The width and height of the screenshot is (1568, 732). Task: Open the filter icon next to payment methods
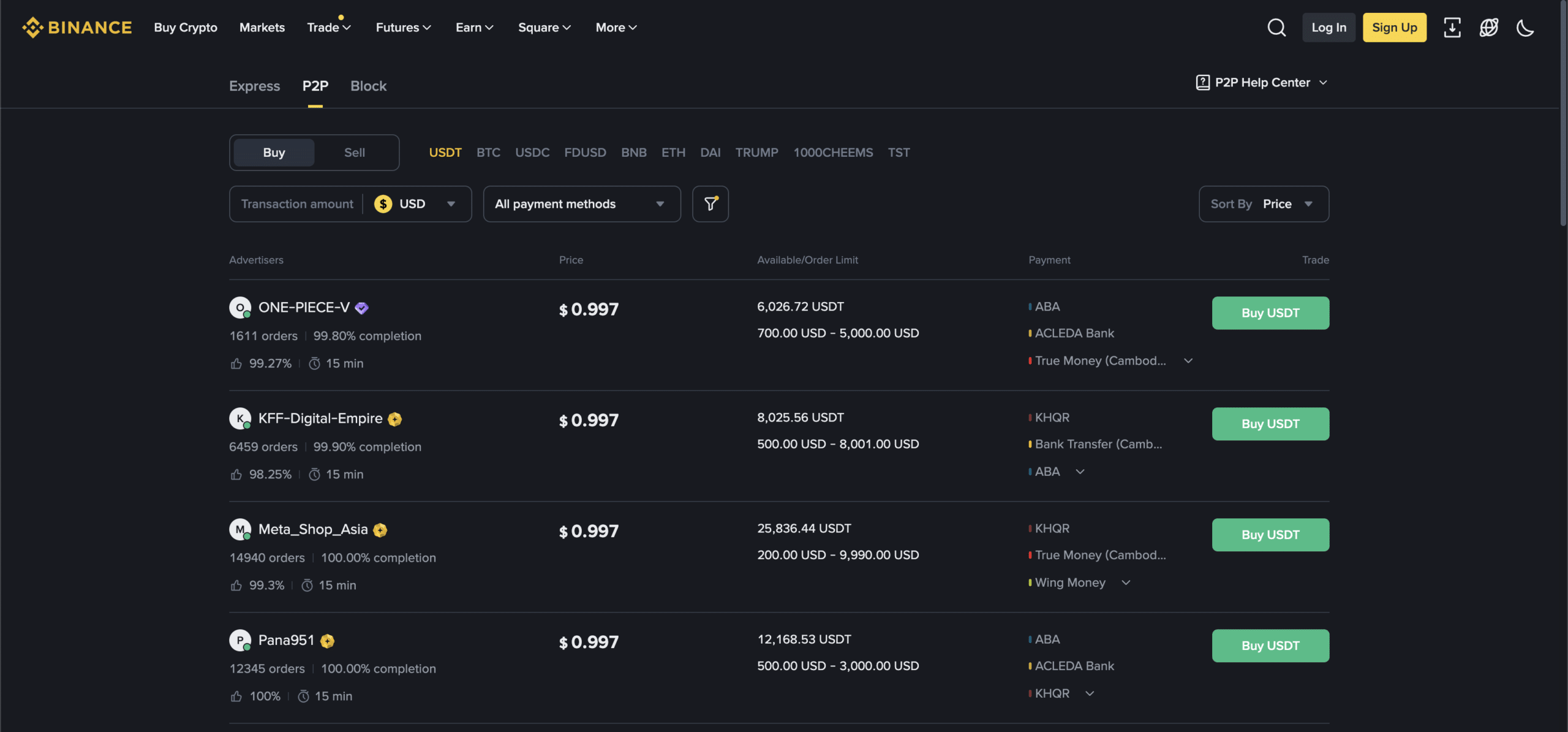[710, 203]
